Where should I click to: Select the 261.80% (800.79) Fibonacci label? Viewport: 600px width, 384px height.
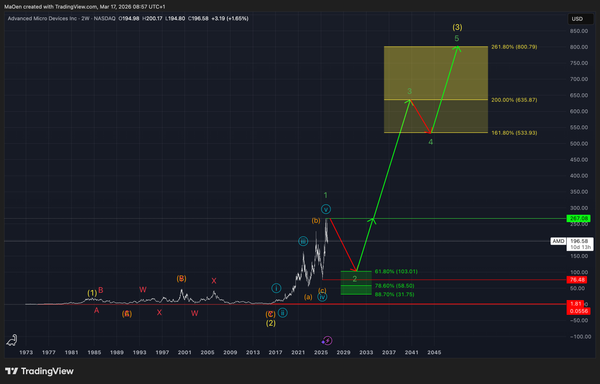pos(514,47)
